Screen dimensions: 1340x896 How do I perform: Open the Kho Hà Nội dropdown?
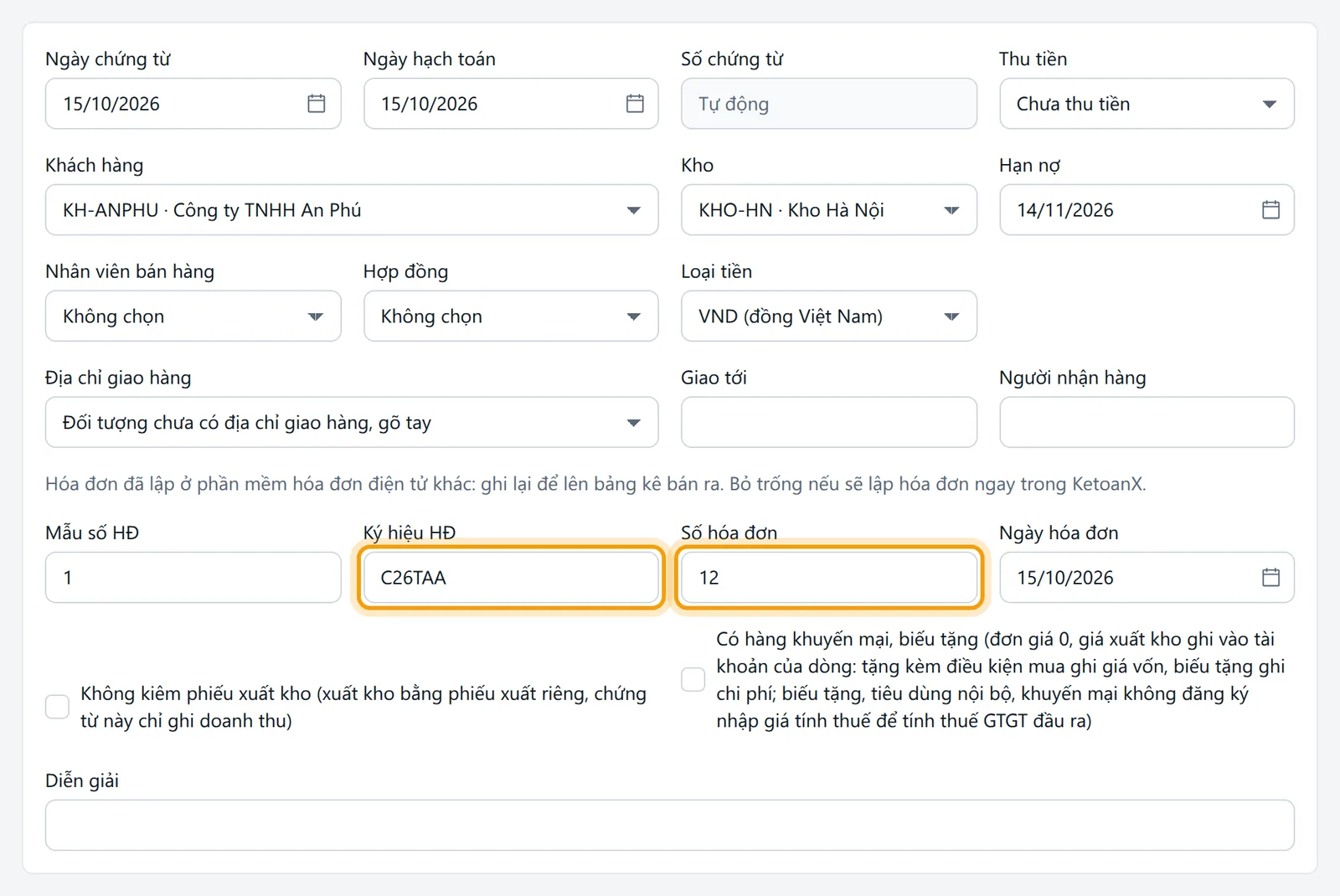[x=828, y=209]
